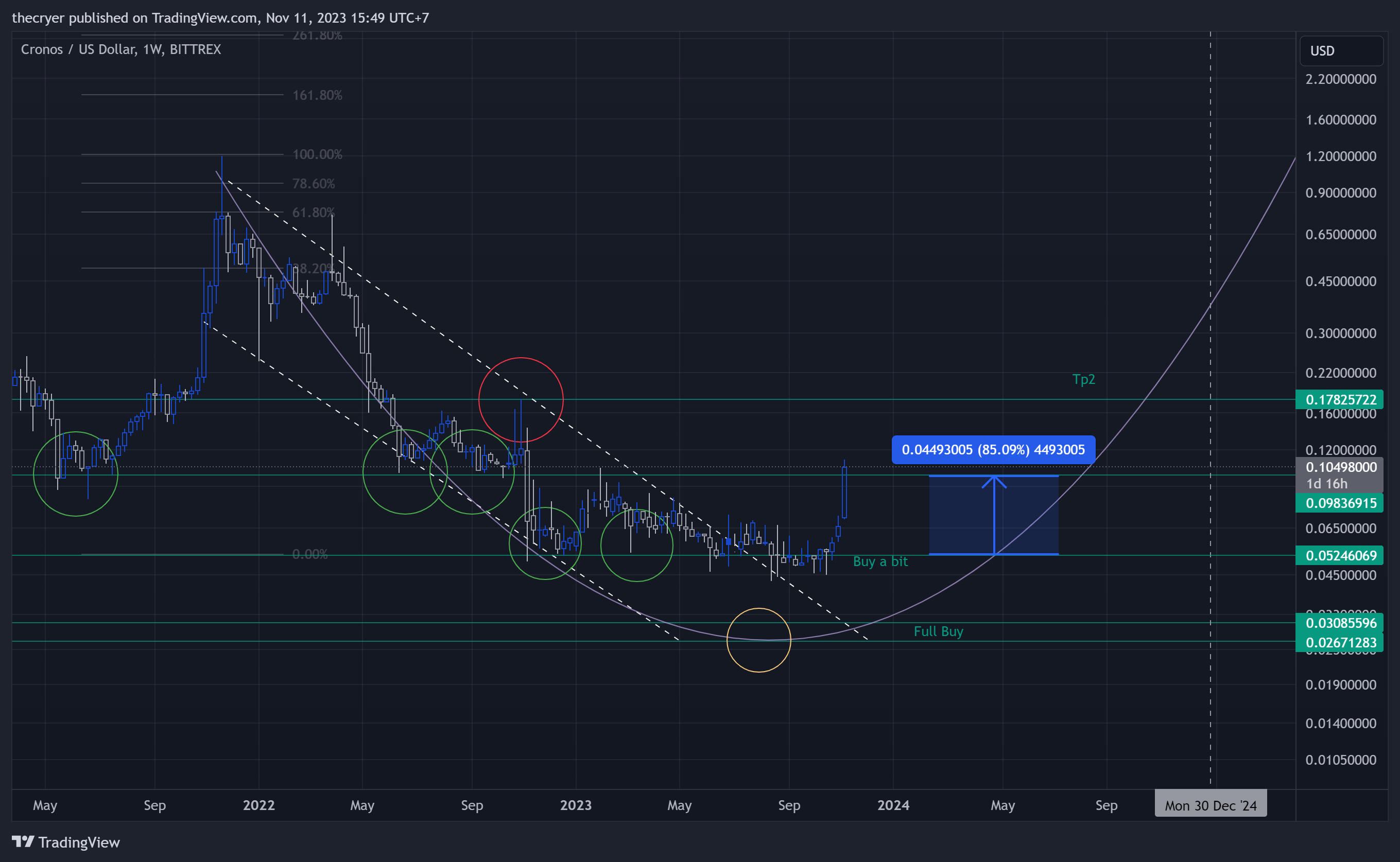Click the 0.03085596 price label
This screenshot has width=1400, height=862.
click(1340, 623)
